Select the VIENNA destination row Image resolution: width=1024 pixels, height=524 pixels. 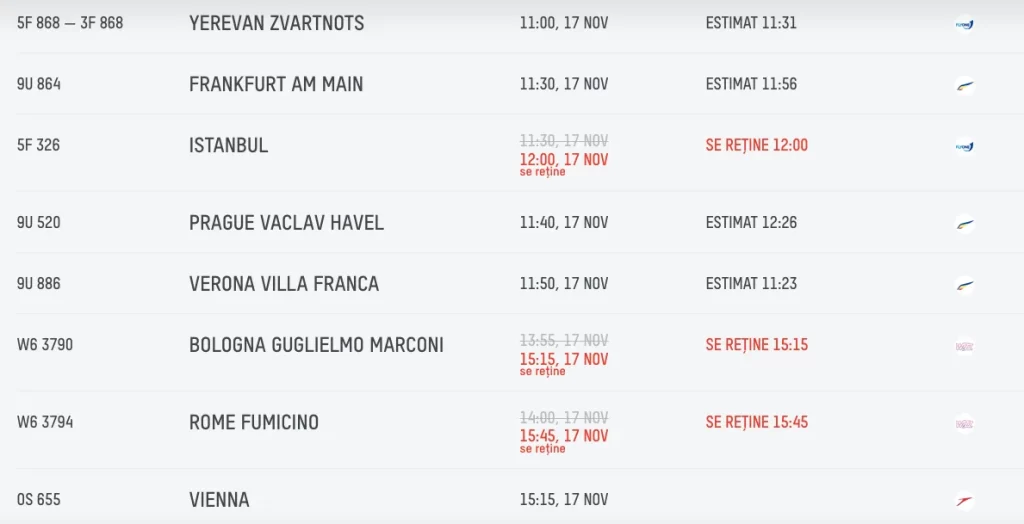click(219, 500)
